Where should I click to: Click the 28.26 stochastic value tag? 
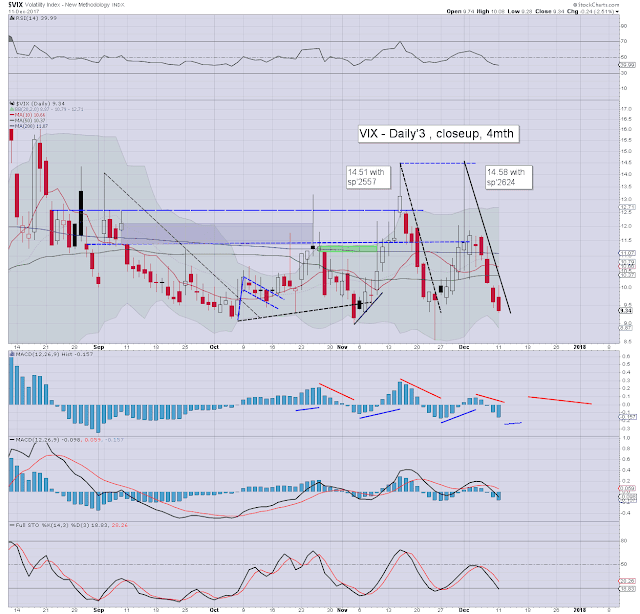pyautogui.click(x=627, y=581)
